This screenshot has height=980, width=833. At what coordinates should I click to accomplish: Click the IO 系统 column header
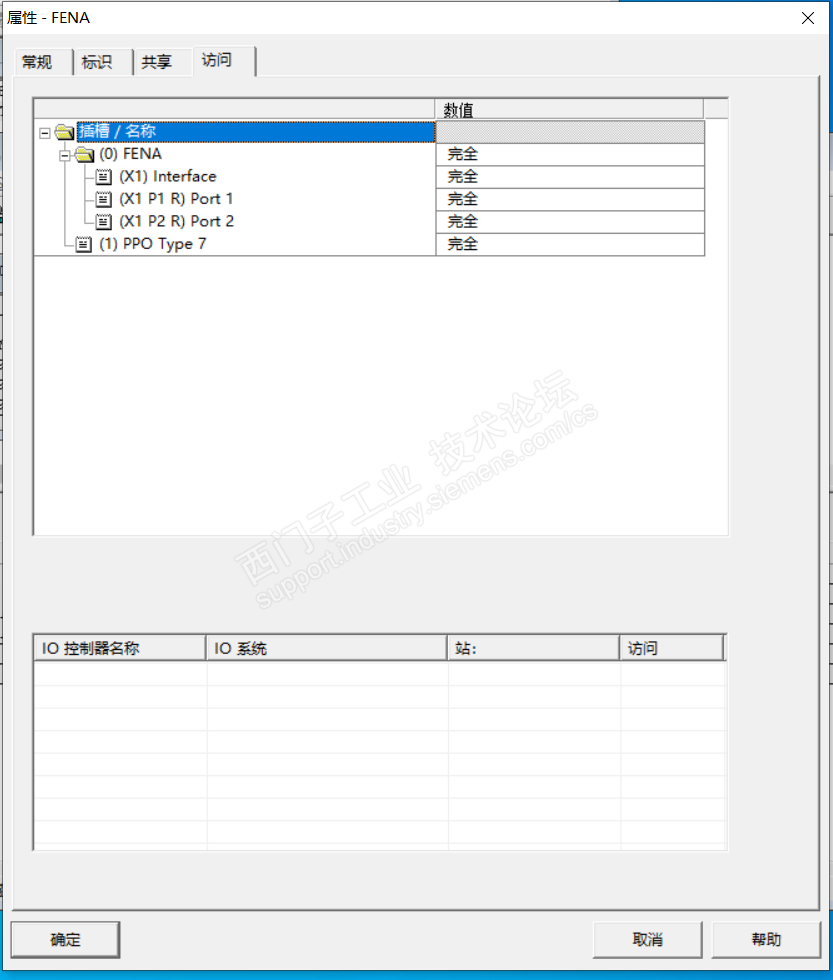click(x=327, y=648)
